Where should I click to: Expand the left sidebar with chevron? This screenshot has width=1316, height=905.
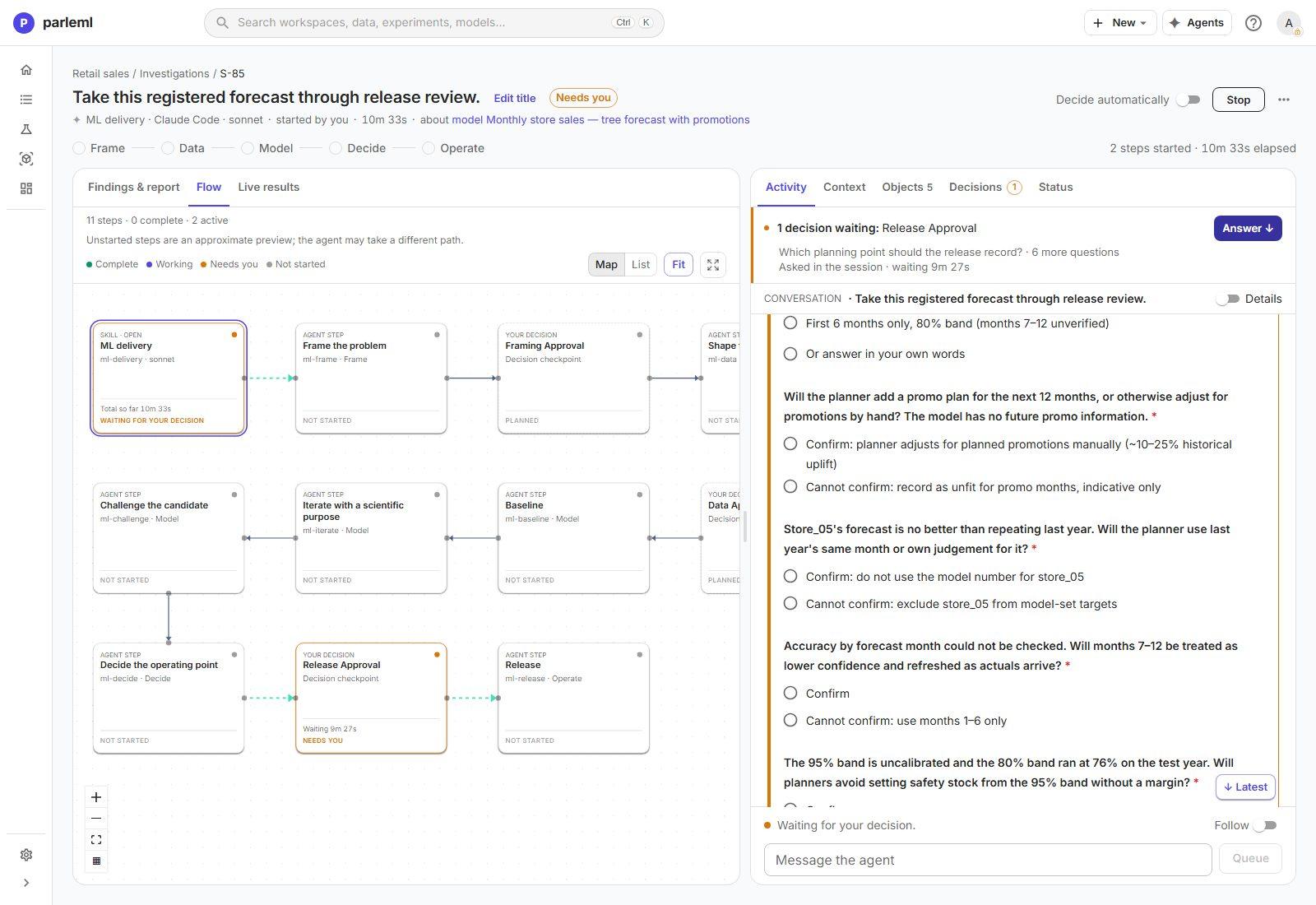click(26, 883)
